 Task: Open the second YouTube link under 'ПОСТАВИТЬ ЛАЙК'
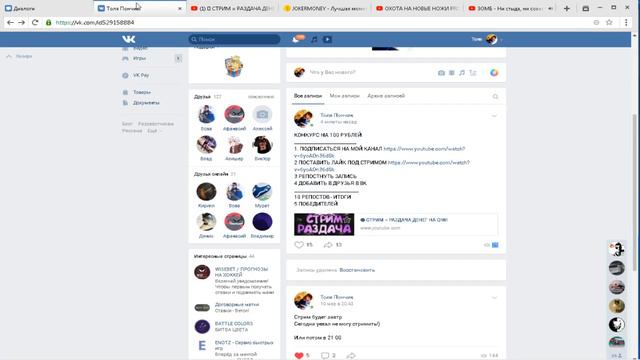click(x=429, y=162)
